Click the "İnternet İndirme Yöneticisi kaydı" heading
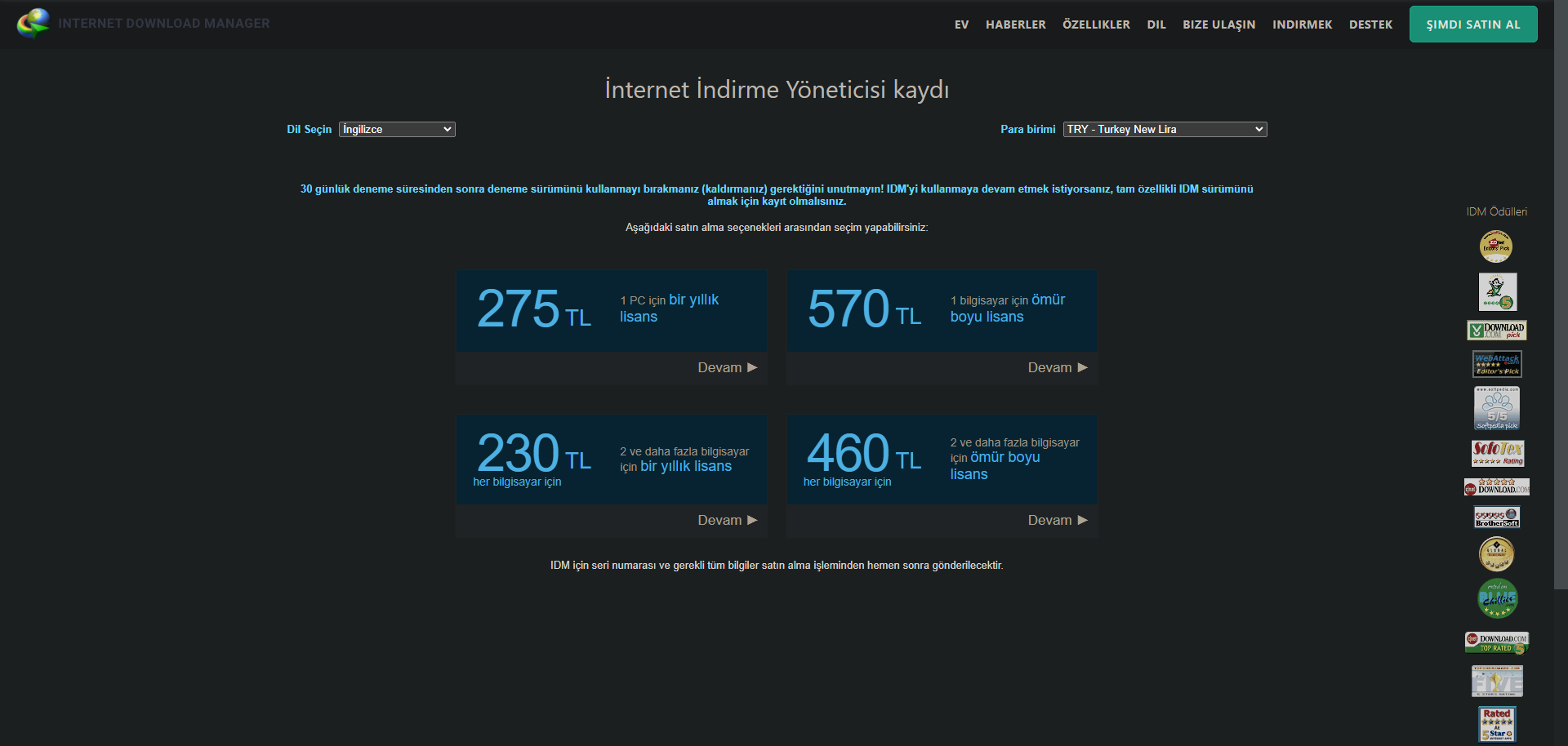This screenshot has width=1568, height=746. (x=777, y=89)
